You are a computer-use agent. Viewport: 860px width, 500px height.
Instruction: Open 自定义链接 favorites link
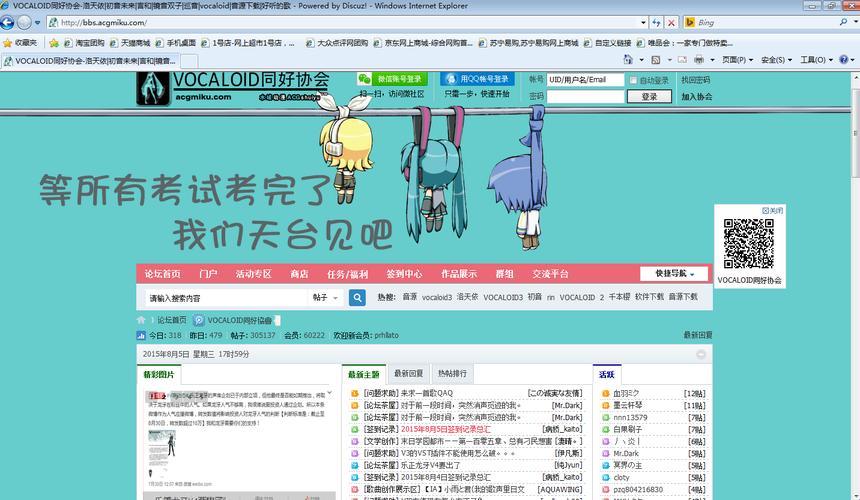point(608,43)
